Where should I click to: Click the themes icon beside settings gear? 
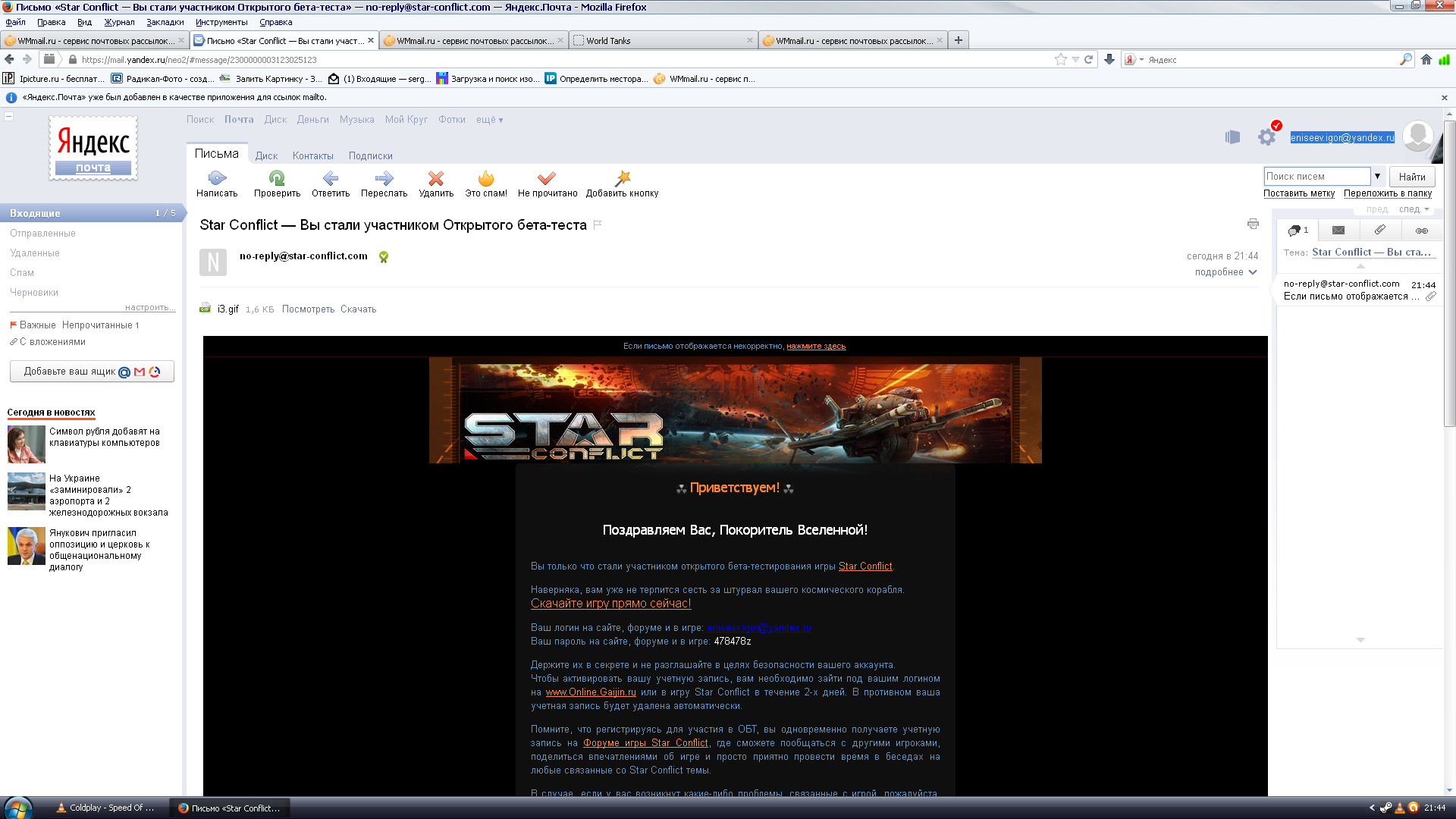[1232, 137]
